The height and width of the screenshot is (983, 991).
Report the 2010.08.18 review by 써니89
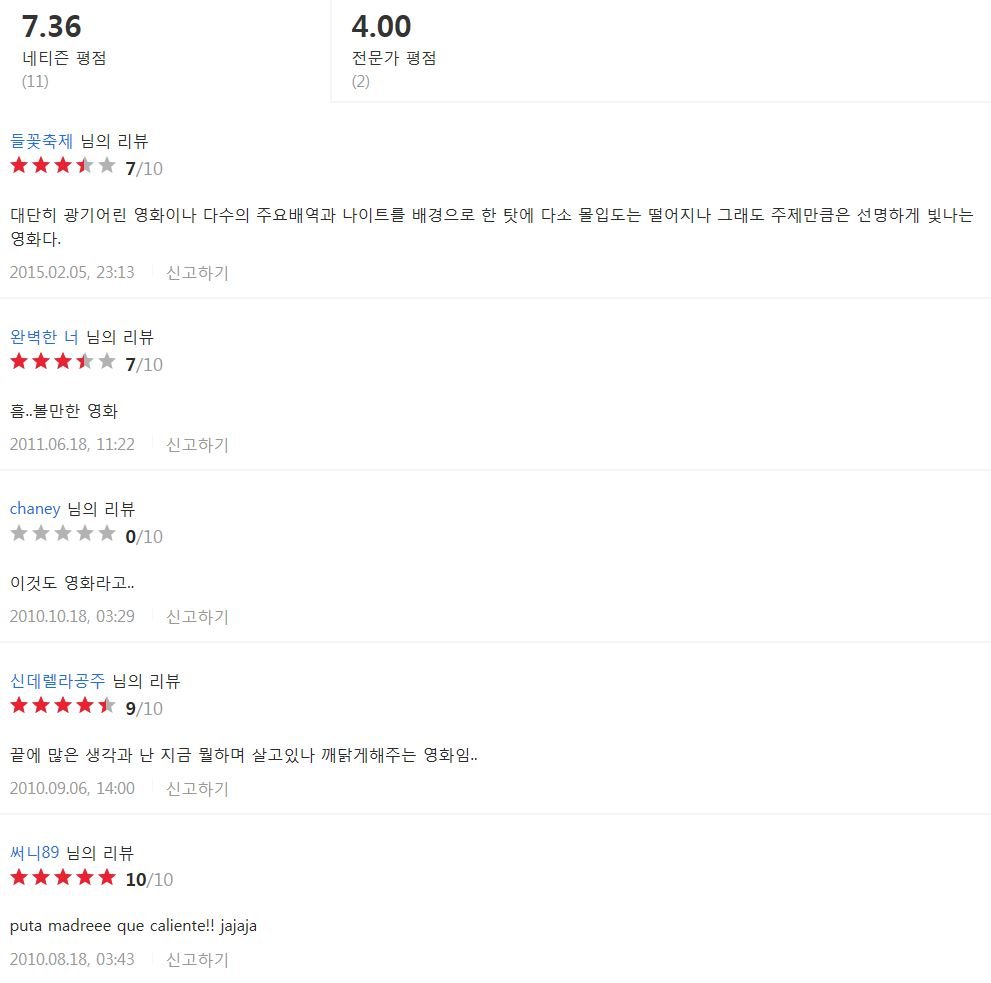click(197, 960)
